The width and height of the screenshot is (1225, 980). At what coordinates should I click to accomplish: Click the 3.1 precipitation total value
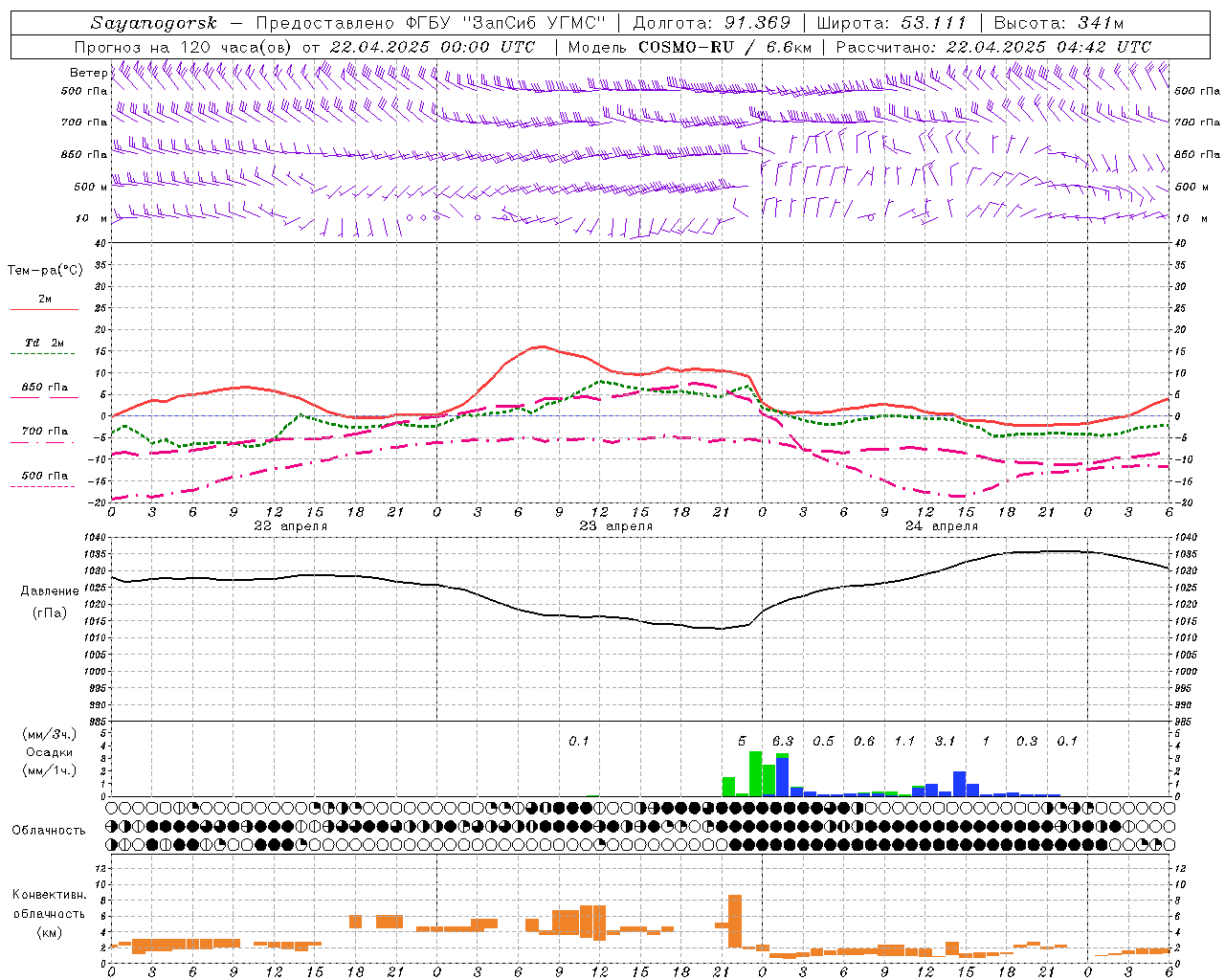[x=946, y=742]
